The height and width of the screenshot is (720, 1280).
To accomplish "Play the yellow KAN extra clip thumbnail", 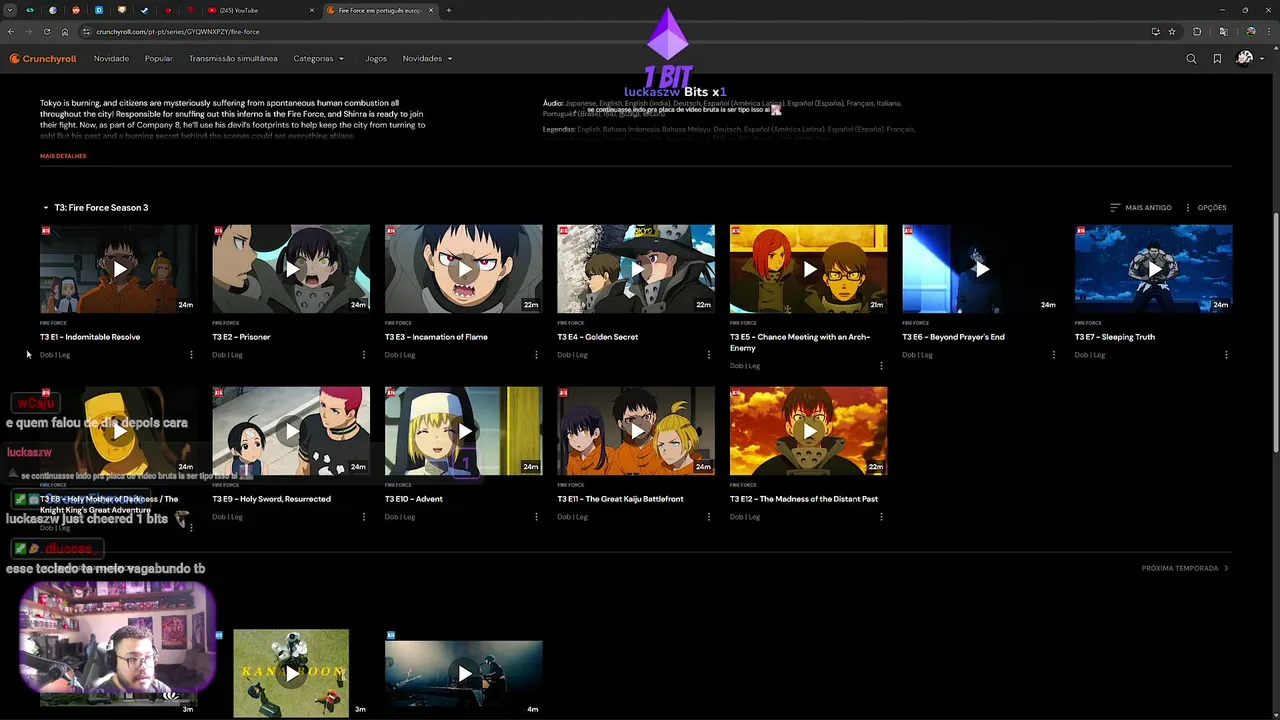I will tap(291, 673).
